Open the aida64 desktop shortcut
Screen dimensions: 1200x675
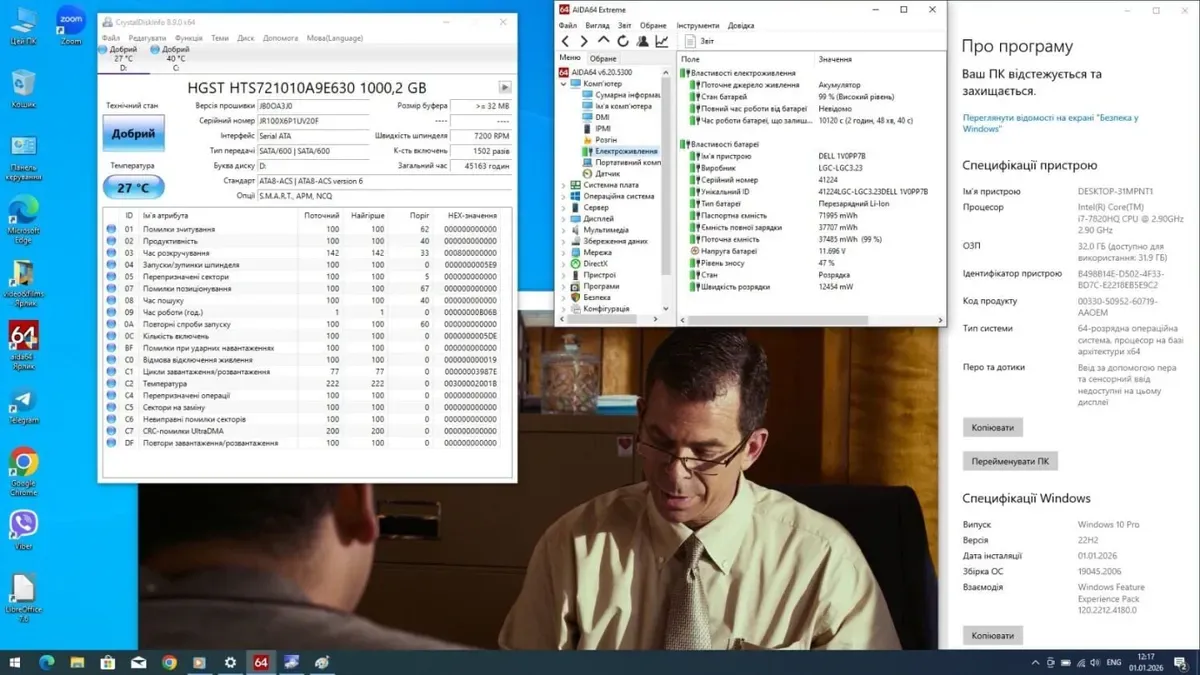click(23, 342)
